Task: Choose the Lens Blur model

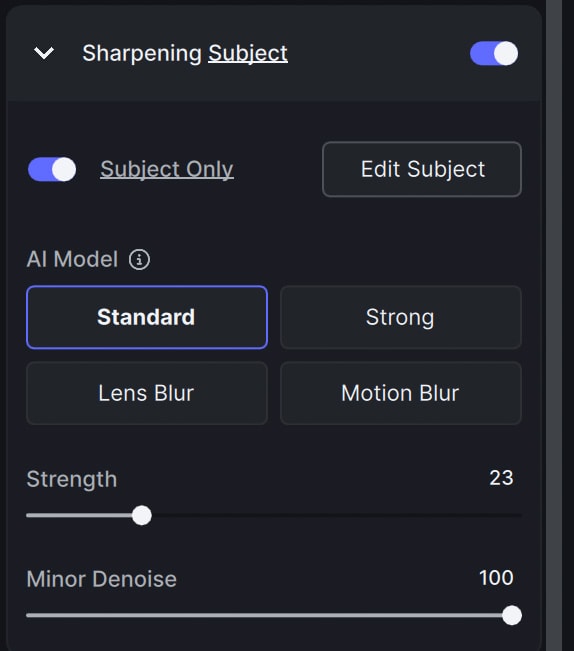Action: [x=147, y=393]
